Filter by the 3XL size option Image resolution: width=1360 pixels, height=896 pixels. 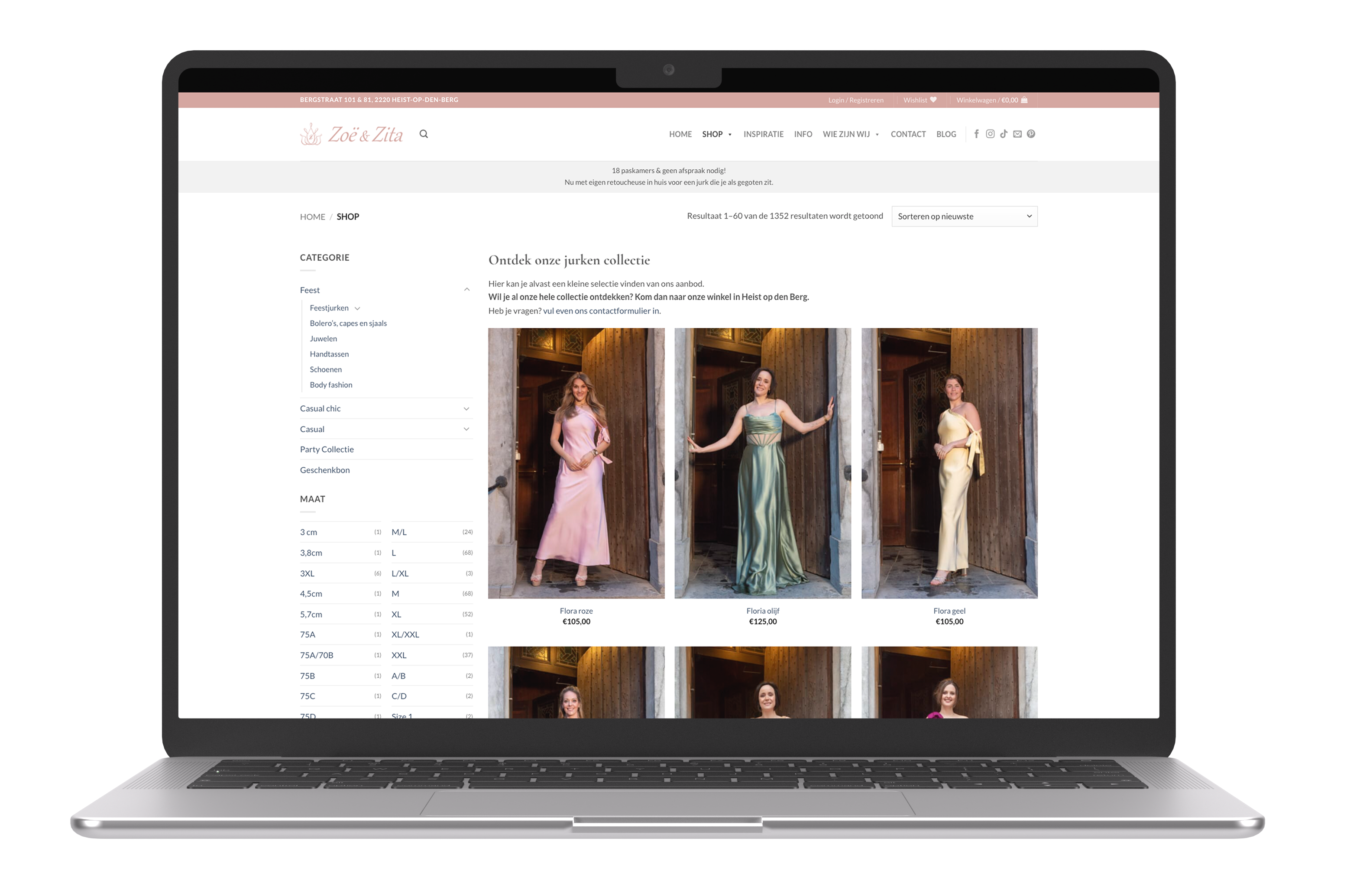click(x=307, y=573)
